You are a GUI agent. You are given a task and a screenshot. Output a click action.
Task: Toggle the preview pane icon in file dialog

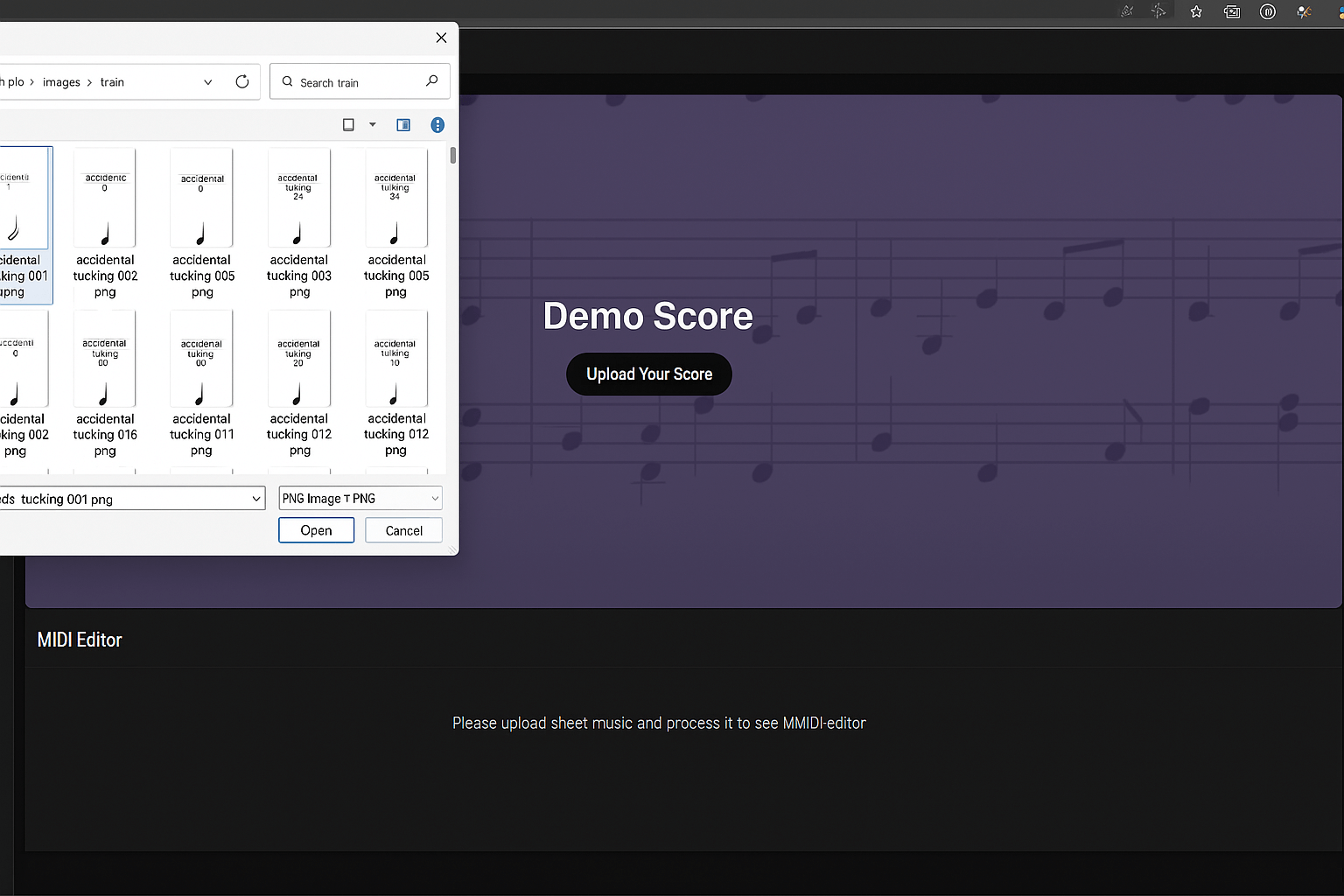[403, 124]
